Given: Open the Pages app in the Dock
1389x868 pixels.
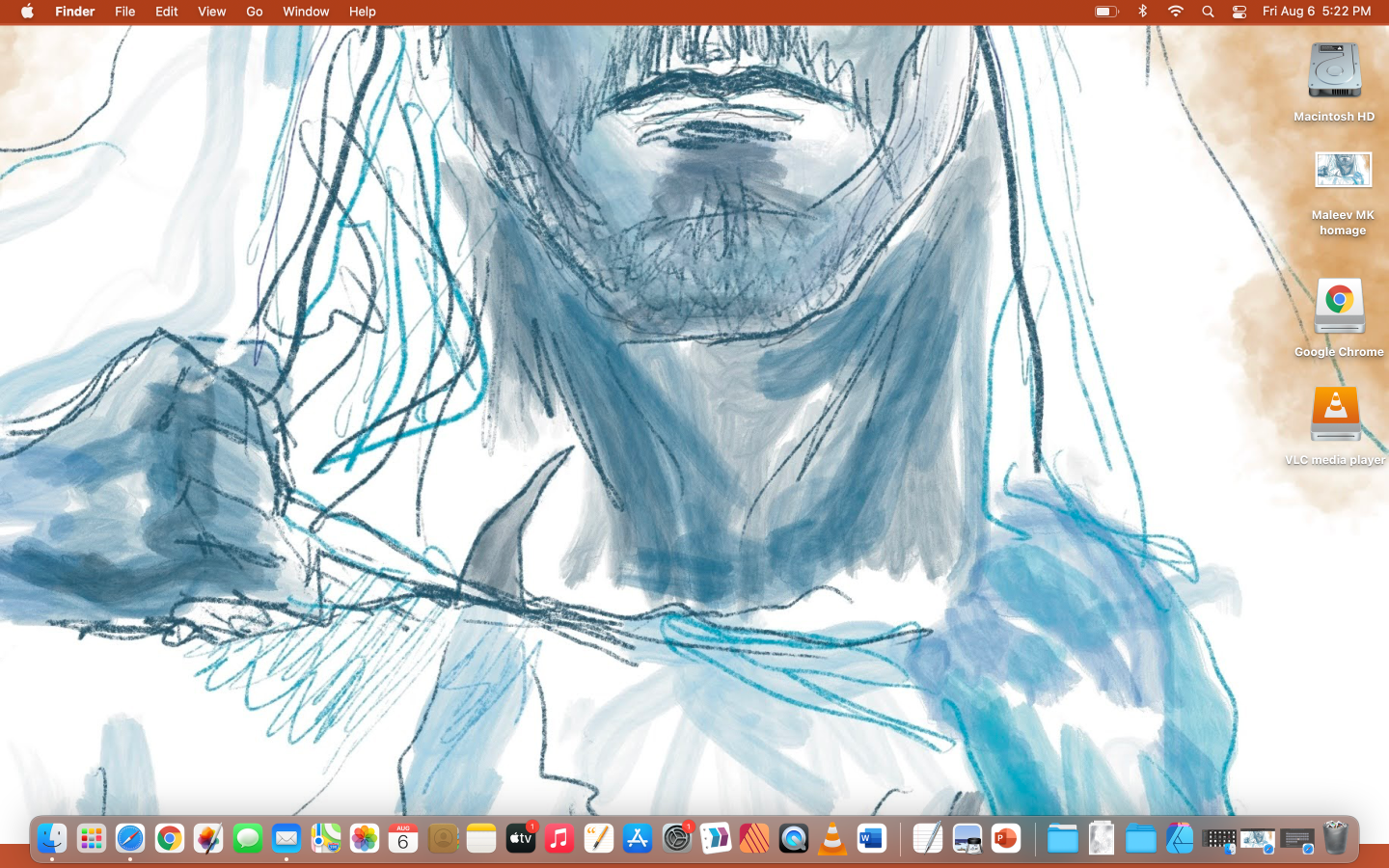Looking at the screenshot, I should tap(599, 838).
